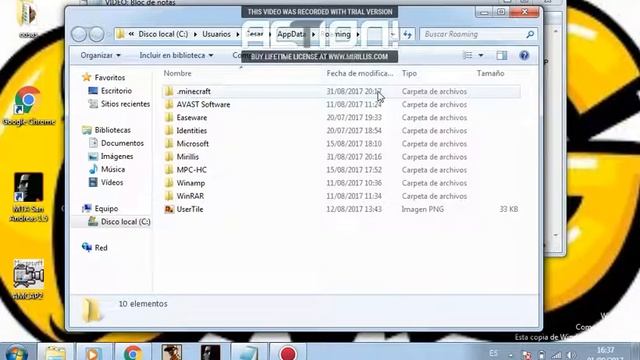Click the Forward navigation arrow
The height and width of the screenshot is (360, 640).
[96, 34]
